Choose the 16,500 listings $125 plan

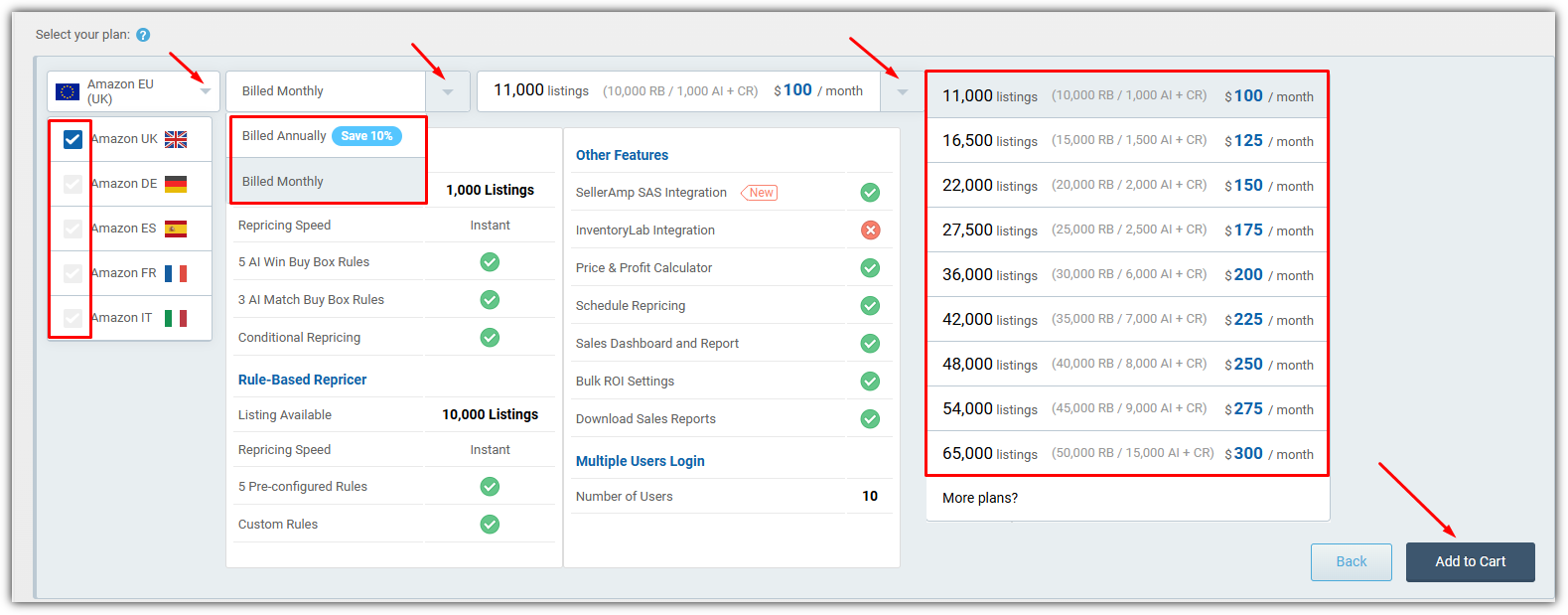[1127, 141]
